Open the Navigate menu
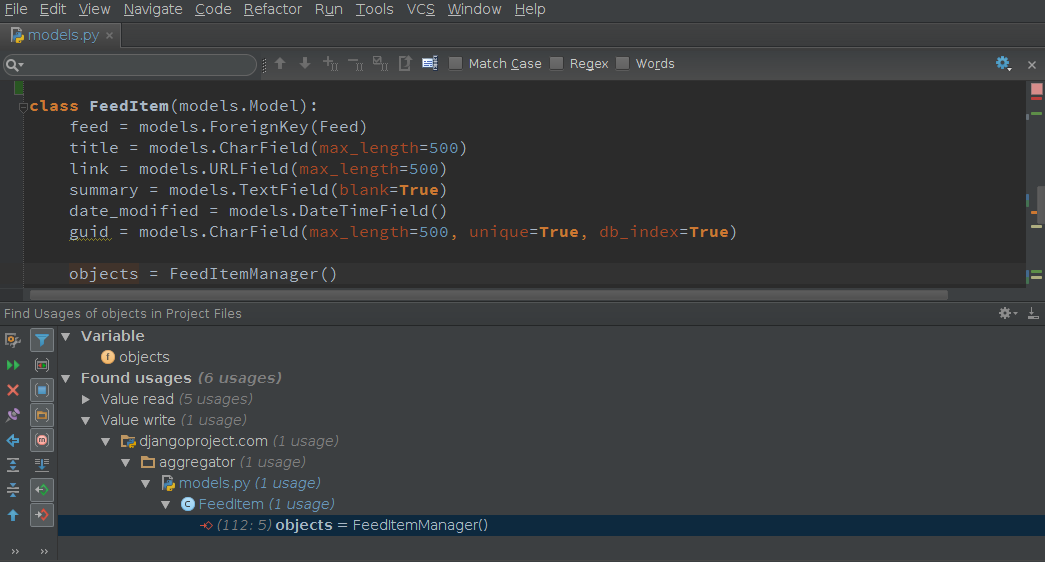 click(153, 9)
